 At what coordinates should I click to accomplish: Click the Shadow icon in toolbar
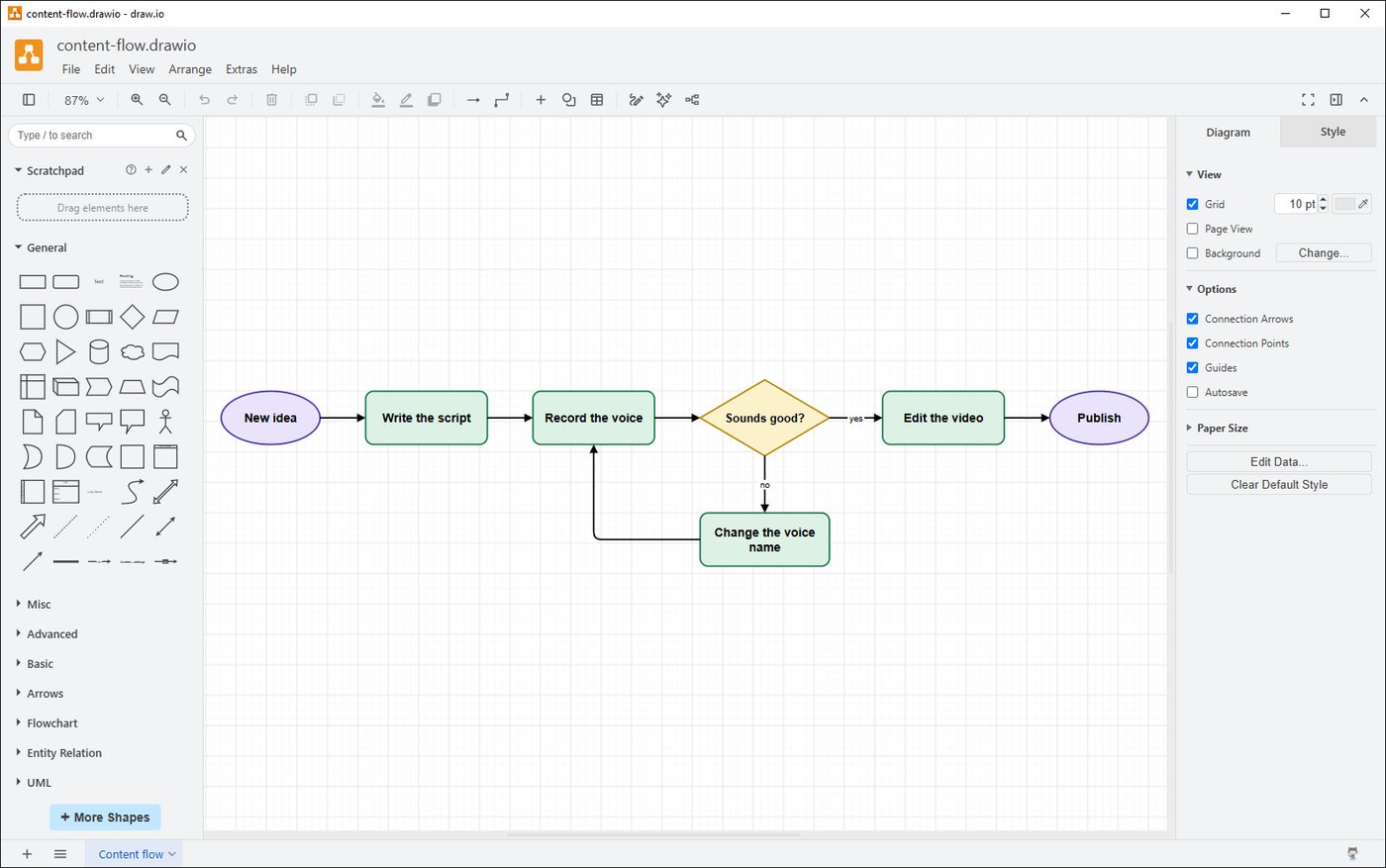tap(434, 100)
